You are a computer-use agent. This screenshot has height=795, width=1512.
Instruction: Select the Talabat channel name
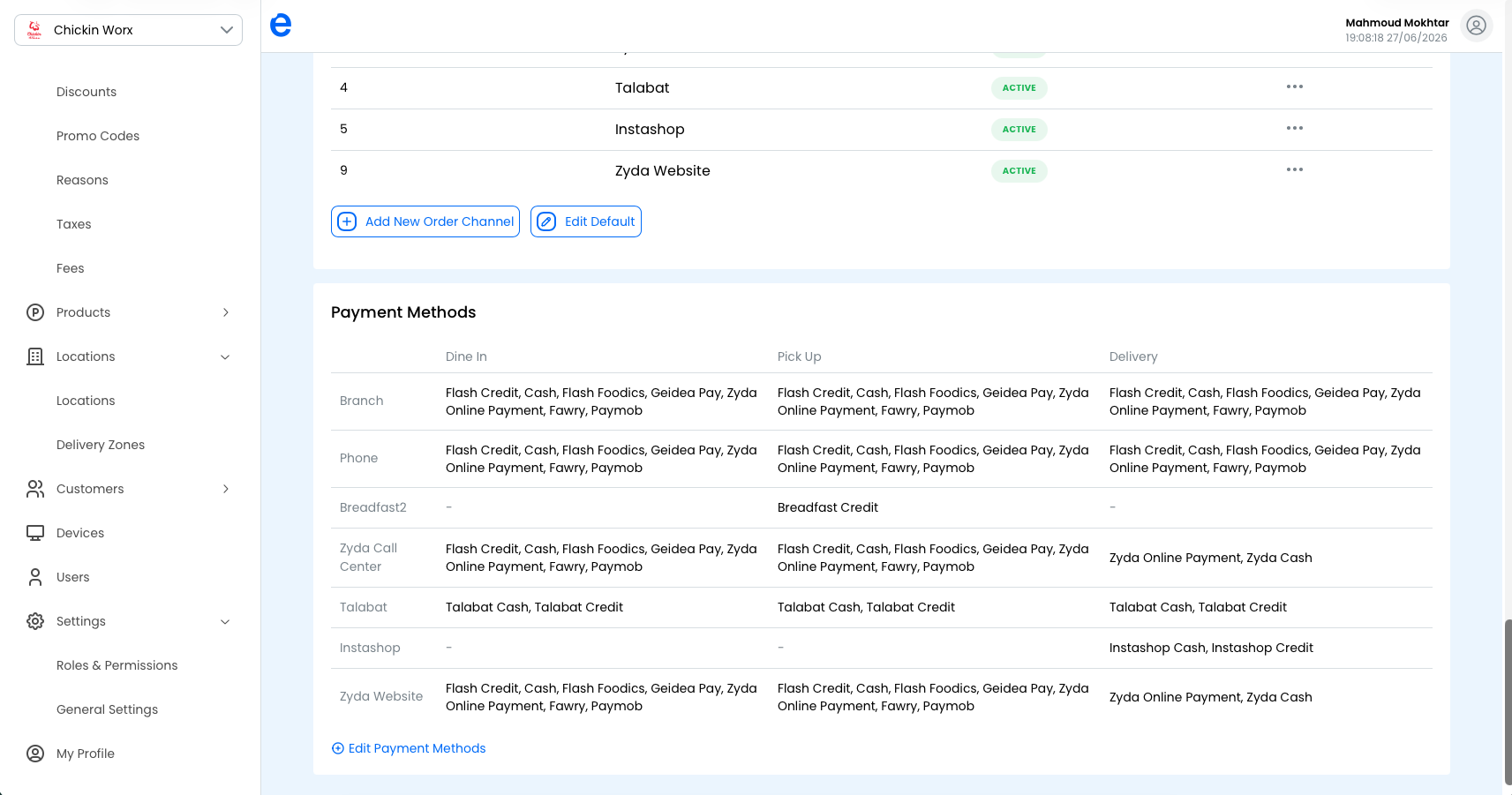pyautogui.click(x=643, y=87)
